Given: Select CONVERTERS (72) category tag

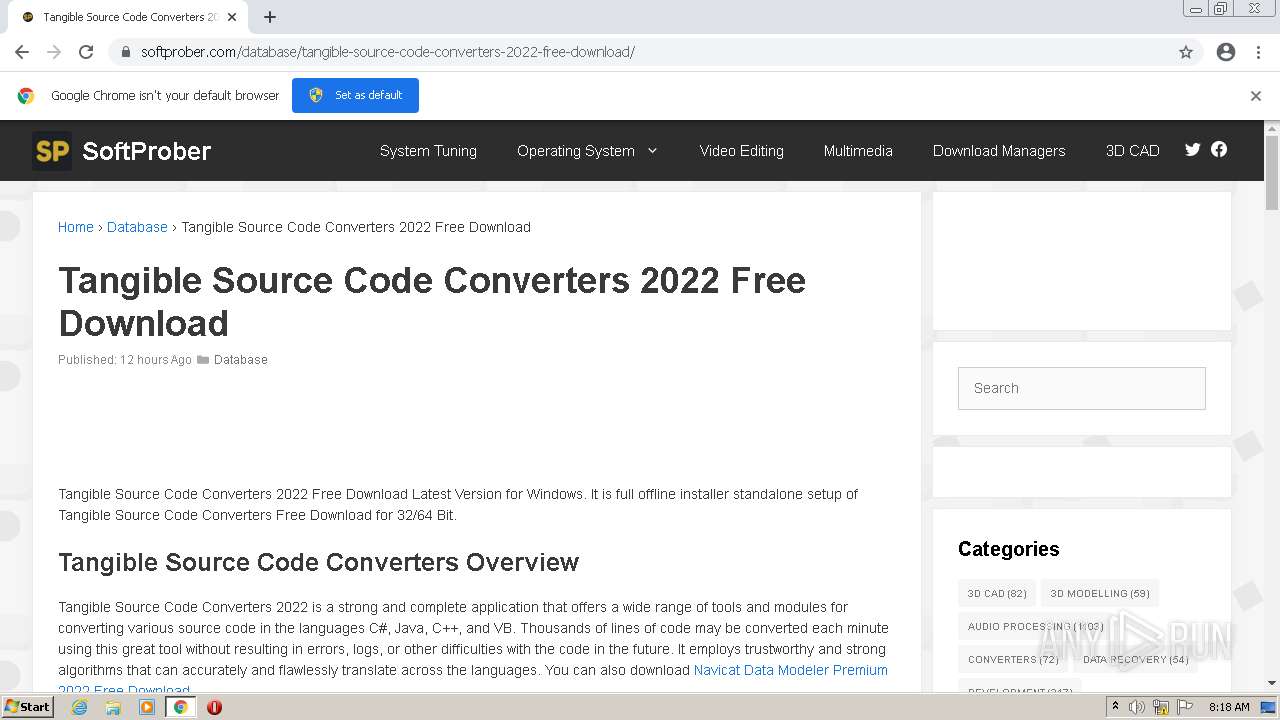Looking at the screenshot, I should pos(1013,659).
